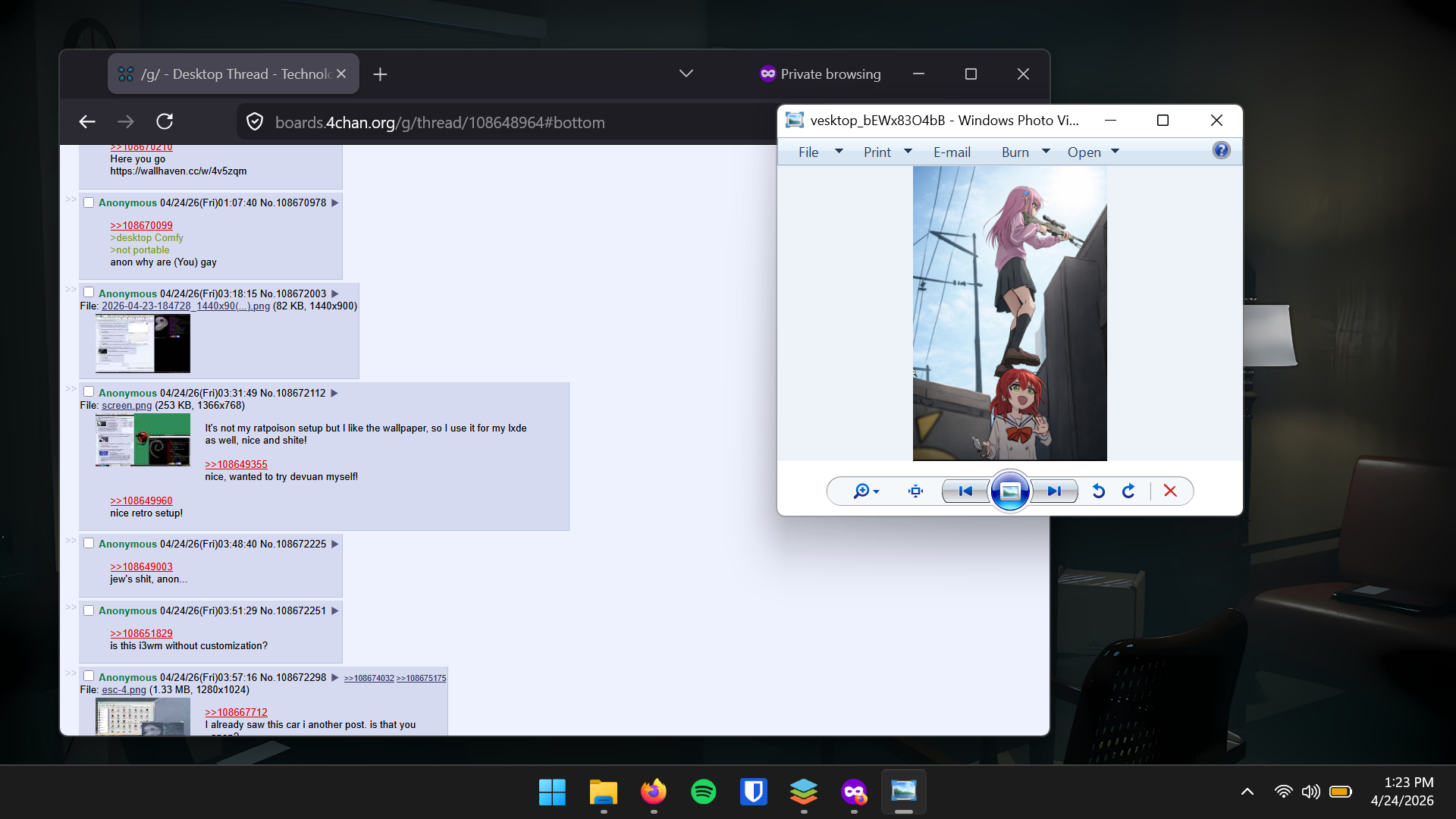Select checkbox for post No.108672251
The image size is (1456, 819).
(89, 610)
